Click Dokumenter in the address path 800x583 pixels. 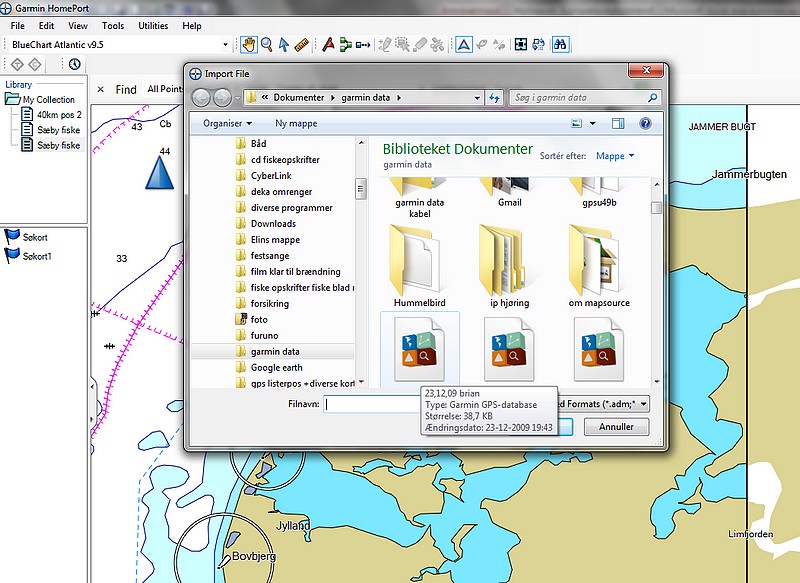point(298,97)
